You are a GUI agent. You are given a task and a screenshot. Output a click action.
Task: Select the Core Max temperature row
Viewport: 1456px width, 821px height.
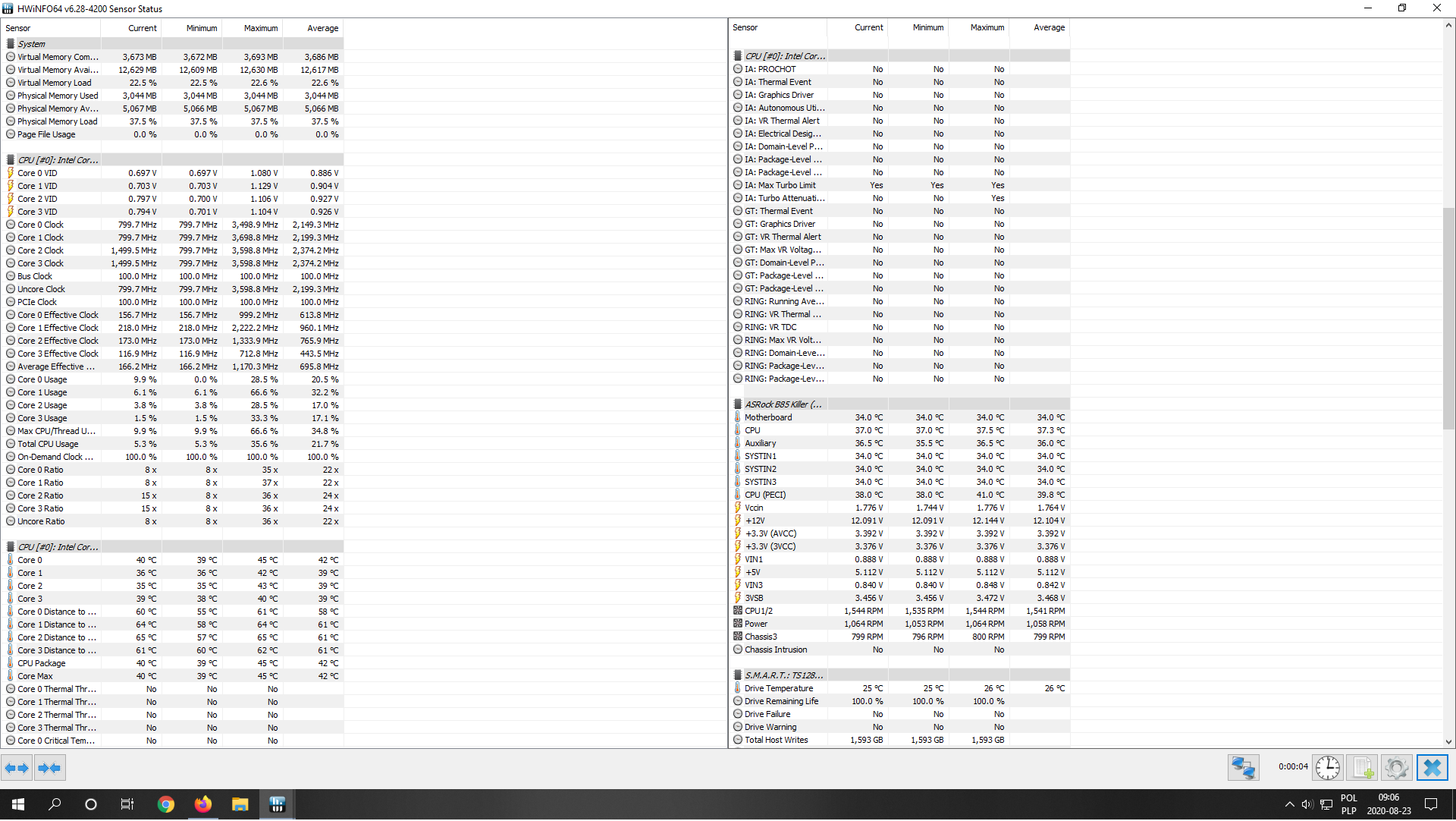(x=173, y=676)
